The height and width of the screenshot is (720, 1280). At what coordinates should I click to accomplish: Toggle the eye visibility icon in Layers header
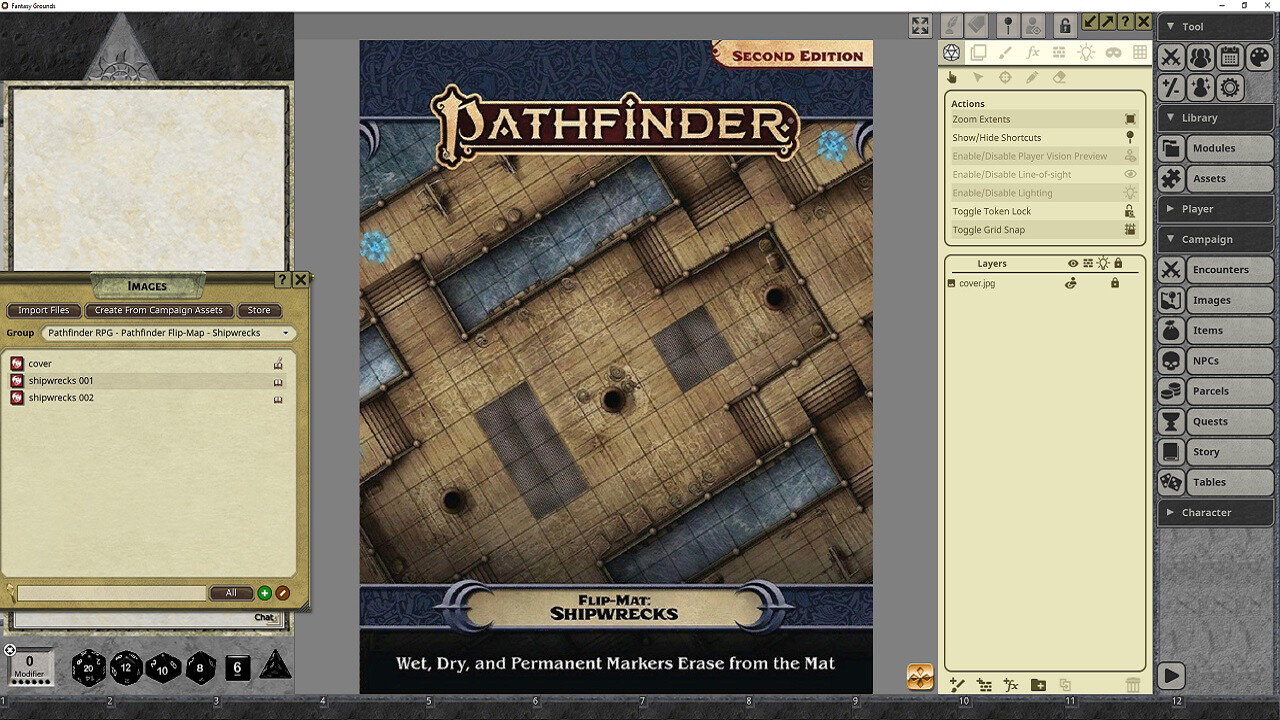tap(1073, 263)
